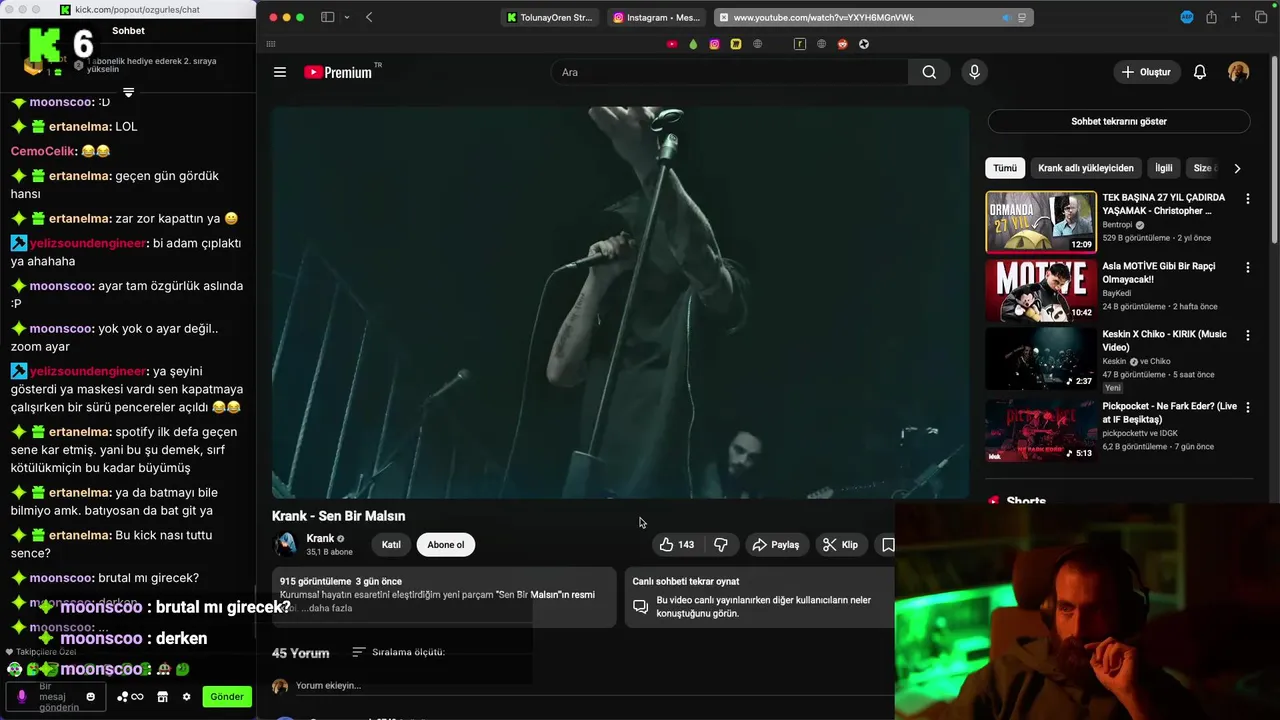Save video with the bookmark icon

[x=886, y=545]
